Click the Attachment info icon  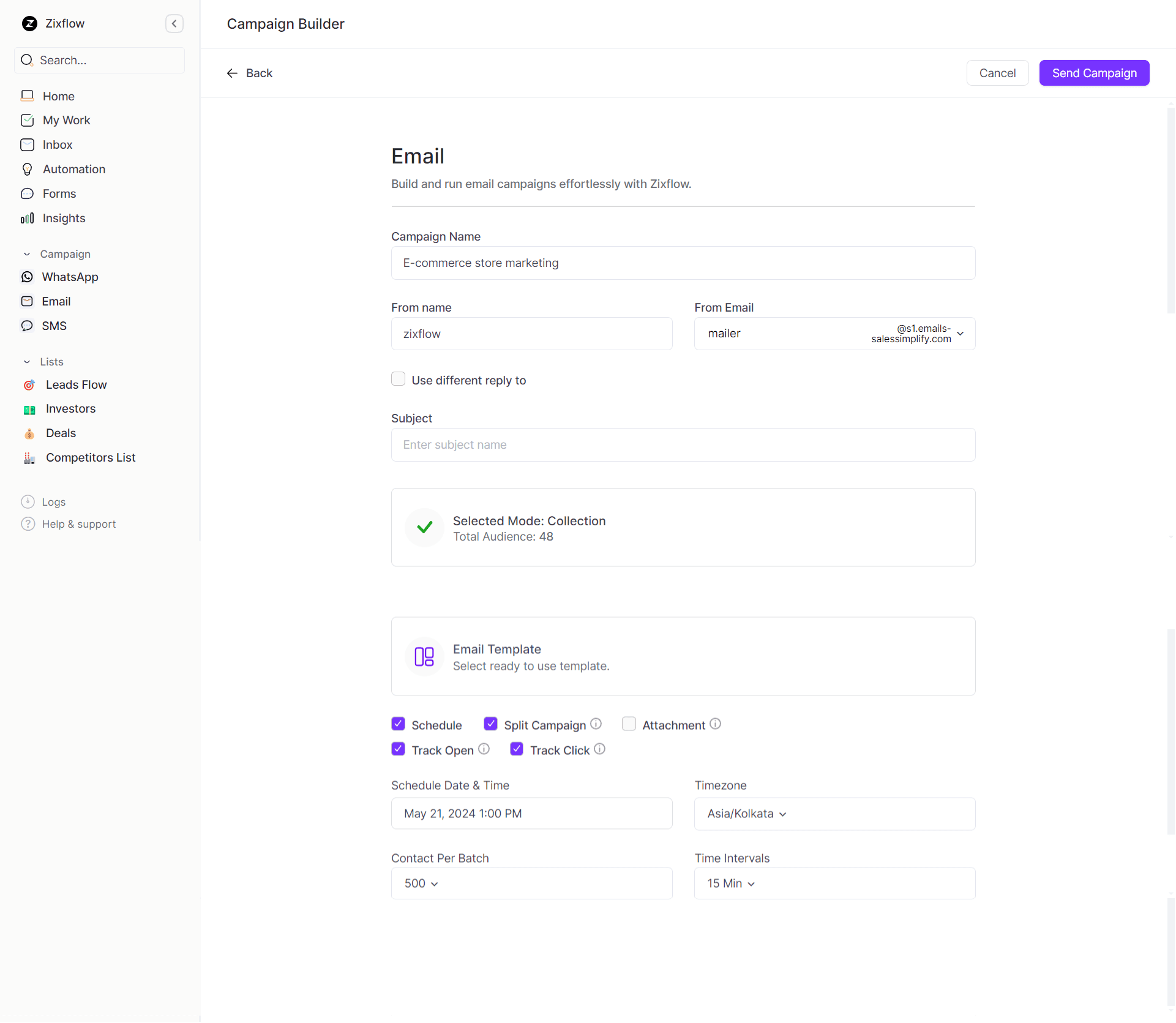click(715, 724)
